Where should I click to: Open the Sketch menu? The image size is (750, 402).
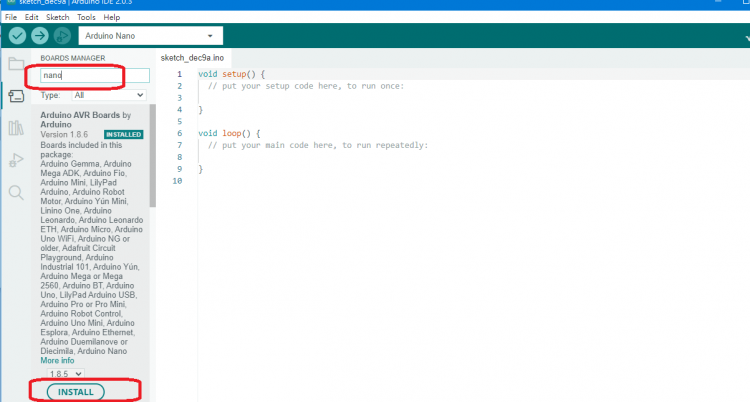(58, 17)
